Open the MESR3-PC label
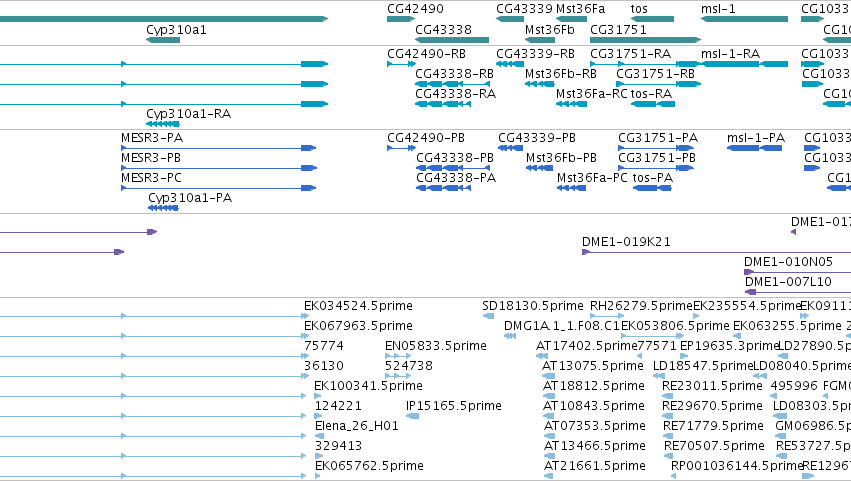851x481 pixels. 151,178
